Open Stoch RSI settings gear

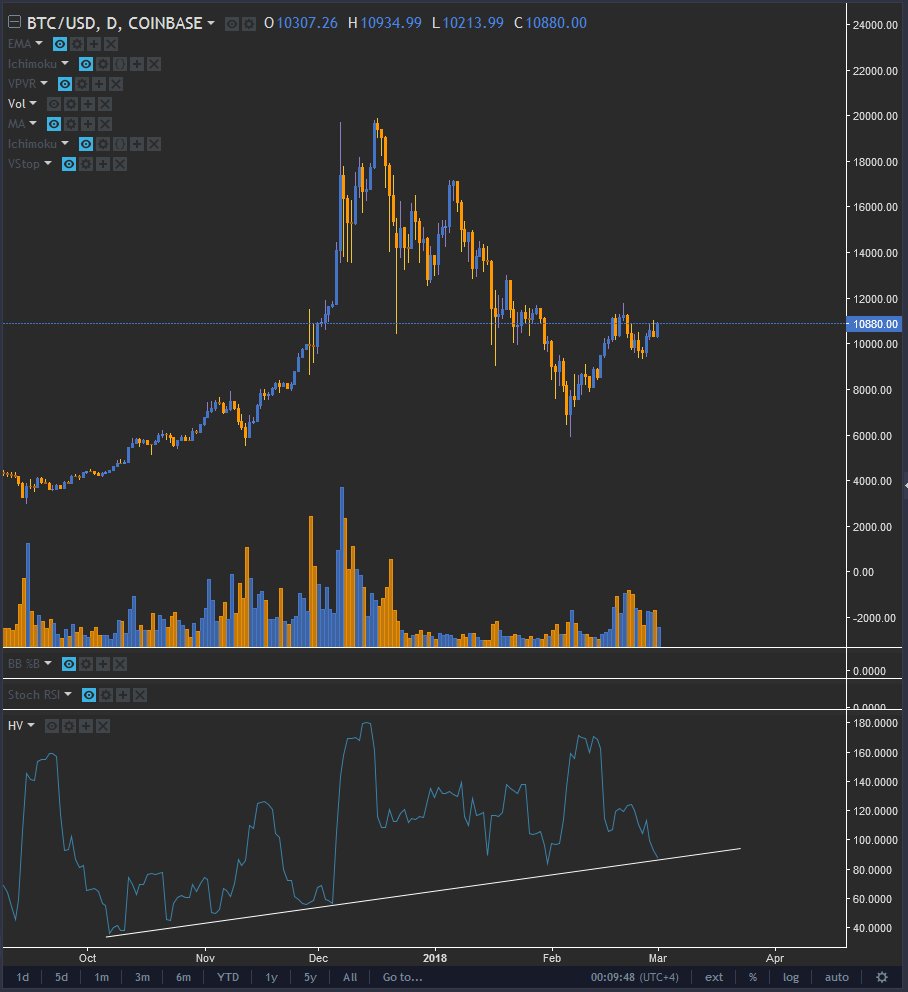point(106,695)
